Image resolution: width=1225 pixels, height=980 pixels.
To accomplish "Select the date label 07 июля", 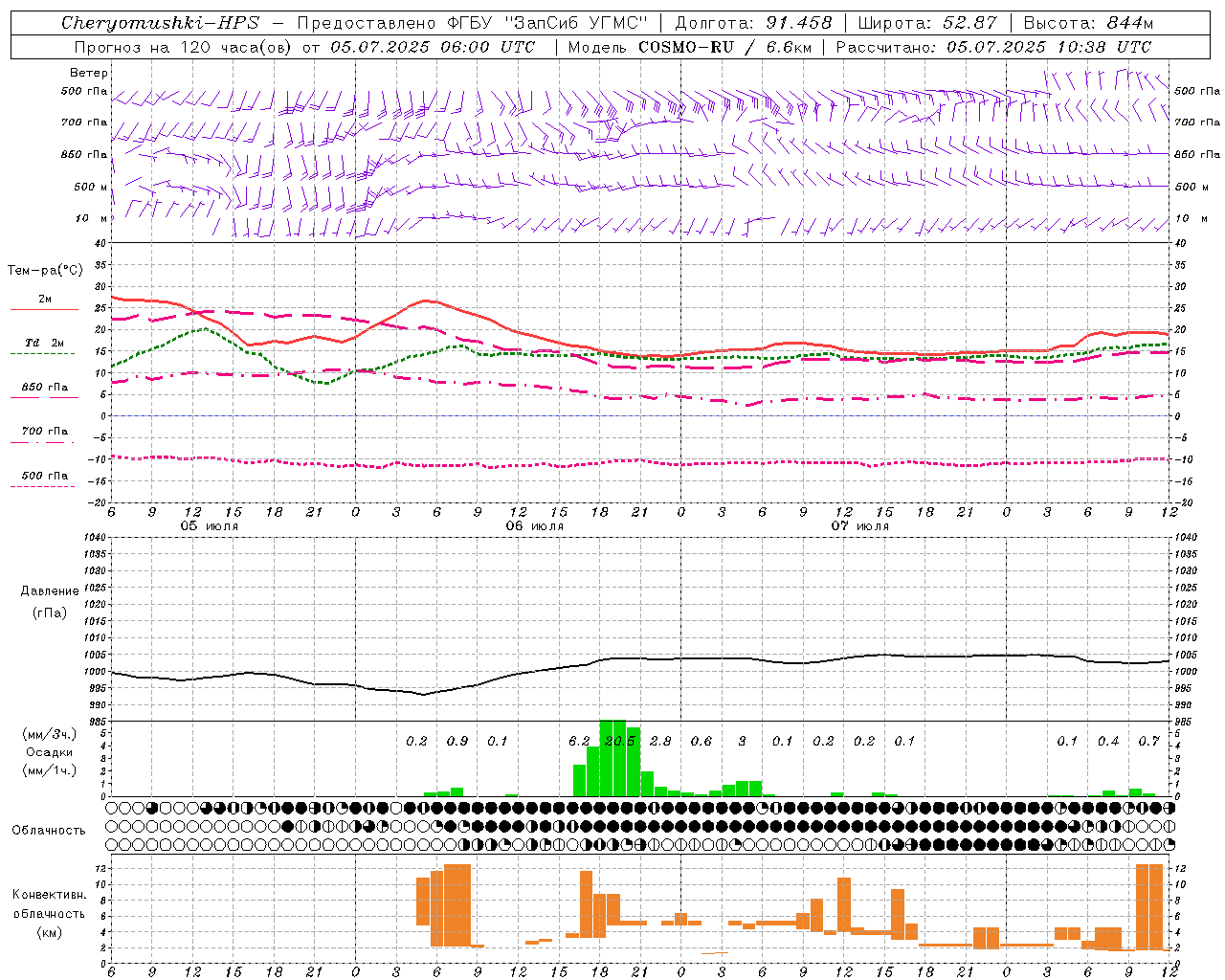I will coord(859,526).
